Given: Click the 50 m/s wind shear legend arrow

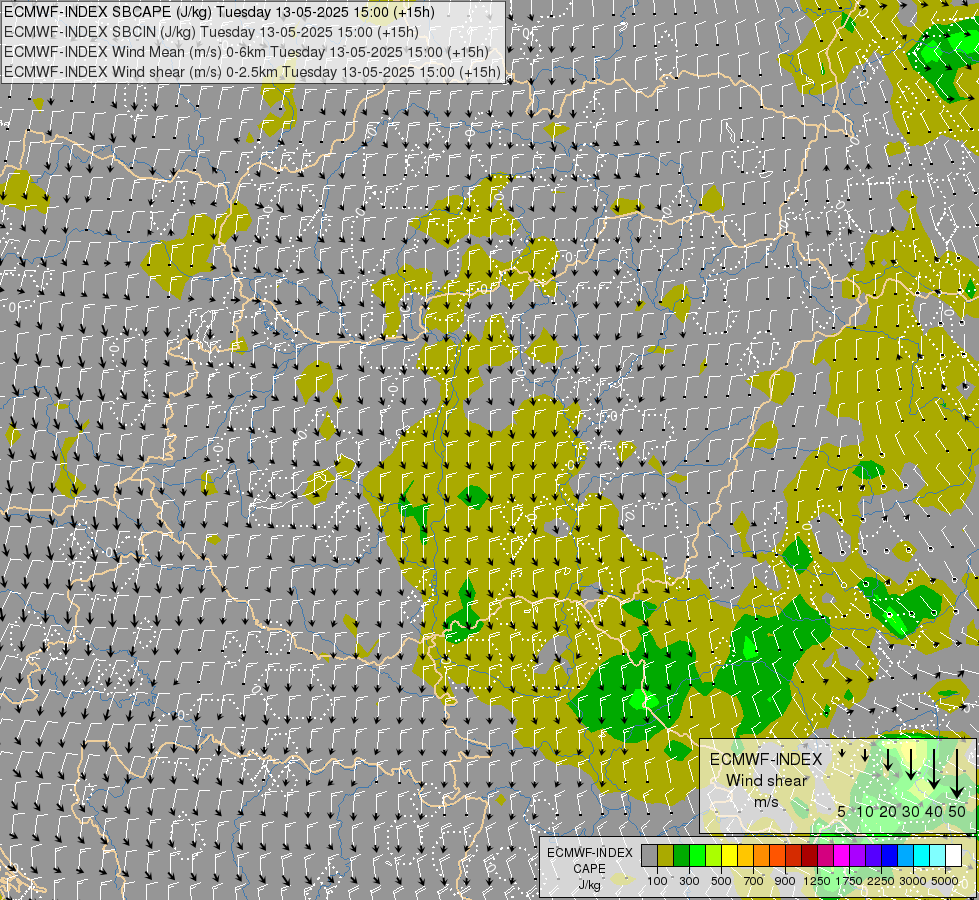Looking at the screenshot, I should click(x=957, y=774).
